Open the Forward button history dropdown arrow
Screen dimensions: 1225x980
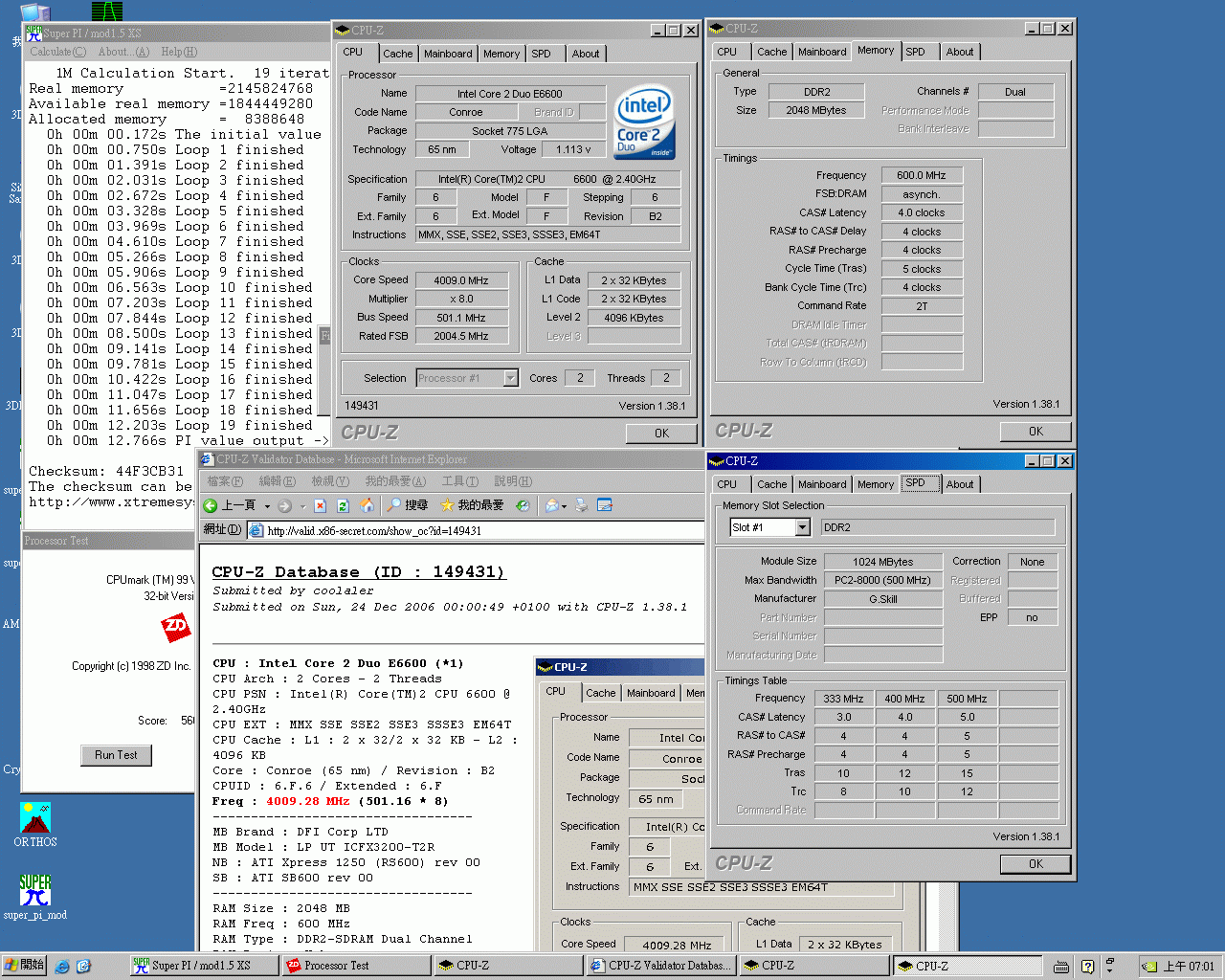point(302,506)
